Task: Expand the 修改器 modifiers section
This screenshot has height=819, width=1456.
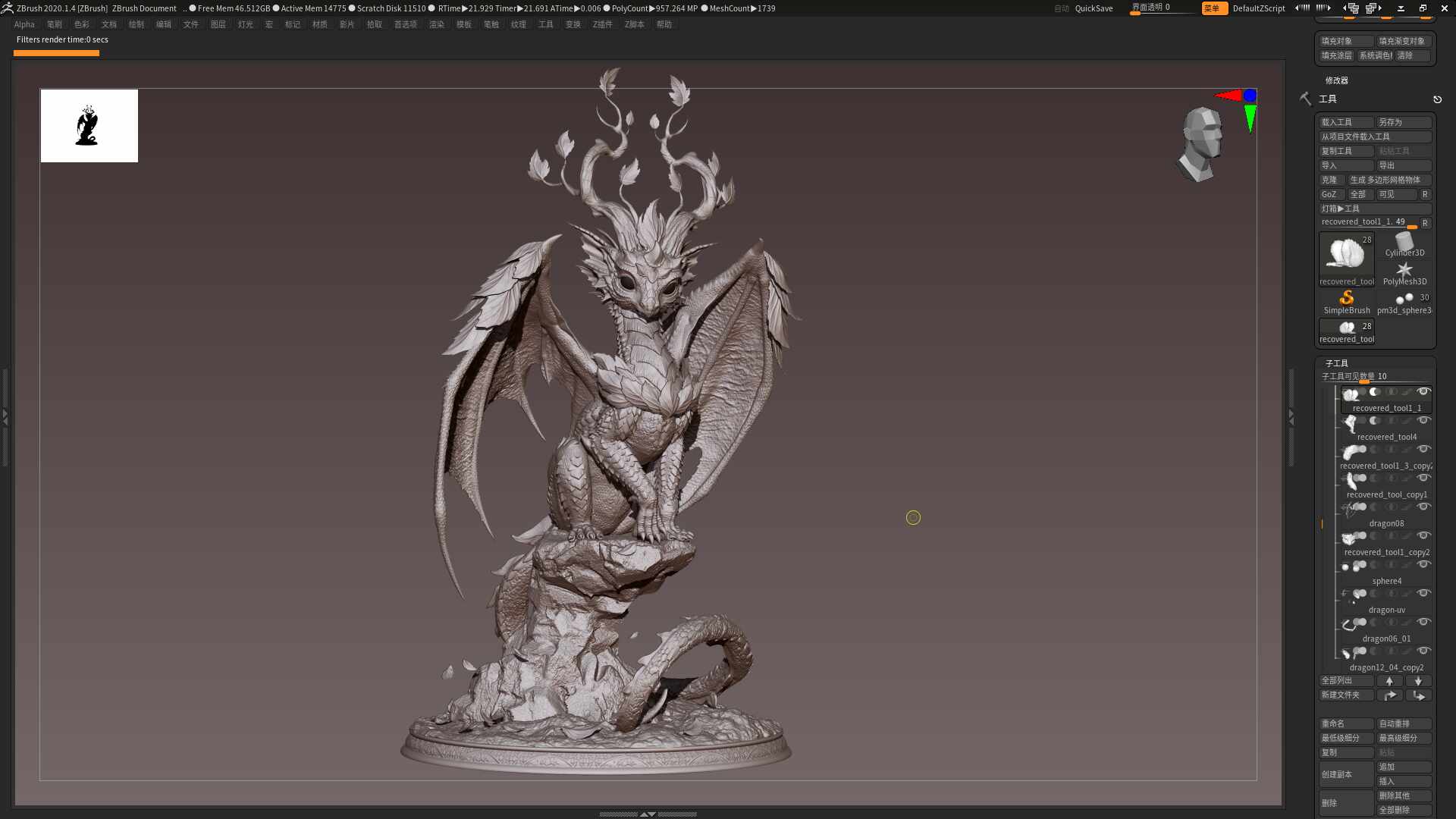Action: pyautogui.click(x=1336, y=80)
